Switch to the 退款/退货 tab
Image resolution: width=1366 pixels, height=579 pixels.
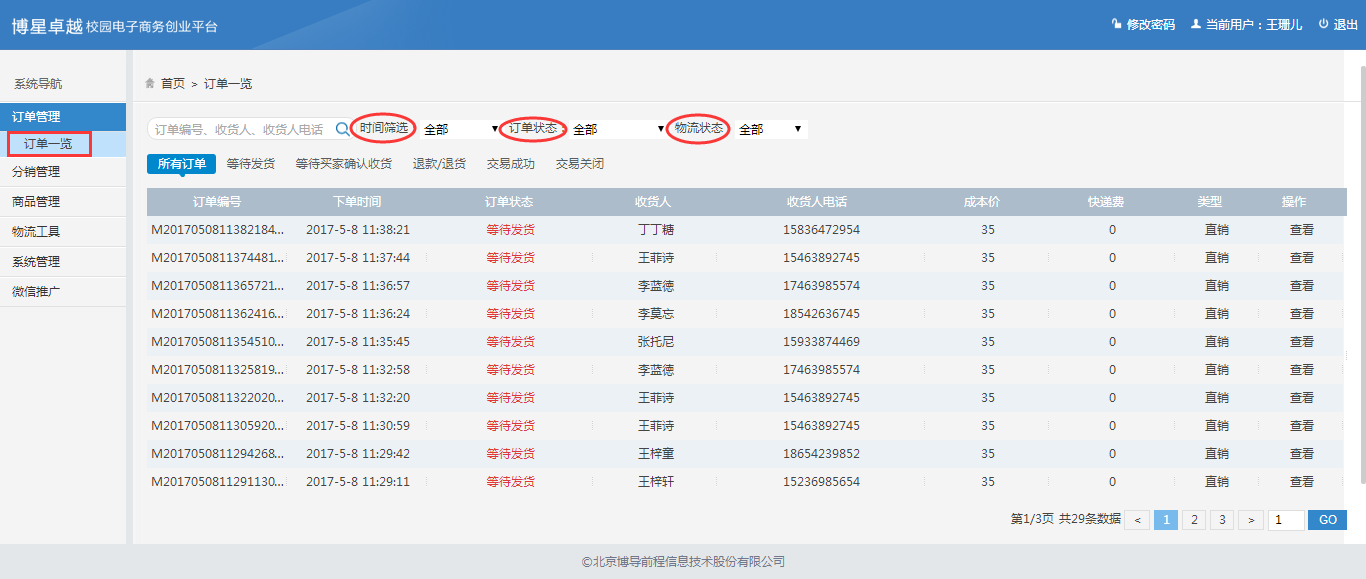coord(439,164)
